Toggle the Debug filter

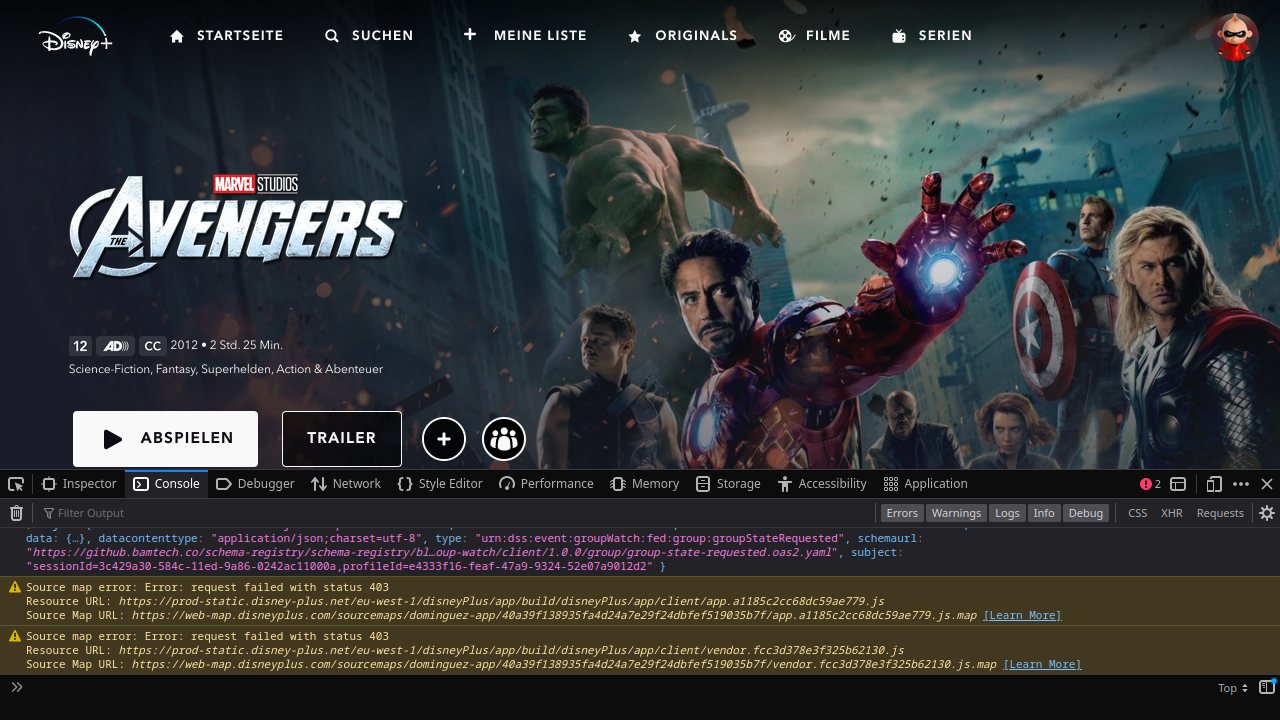tap(1085, 513)
